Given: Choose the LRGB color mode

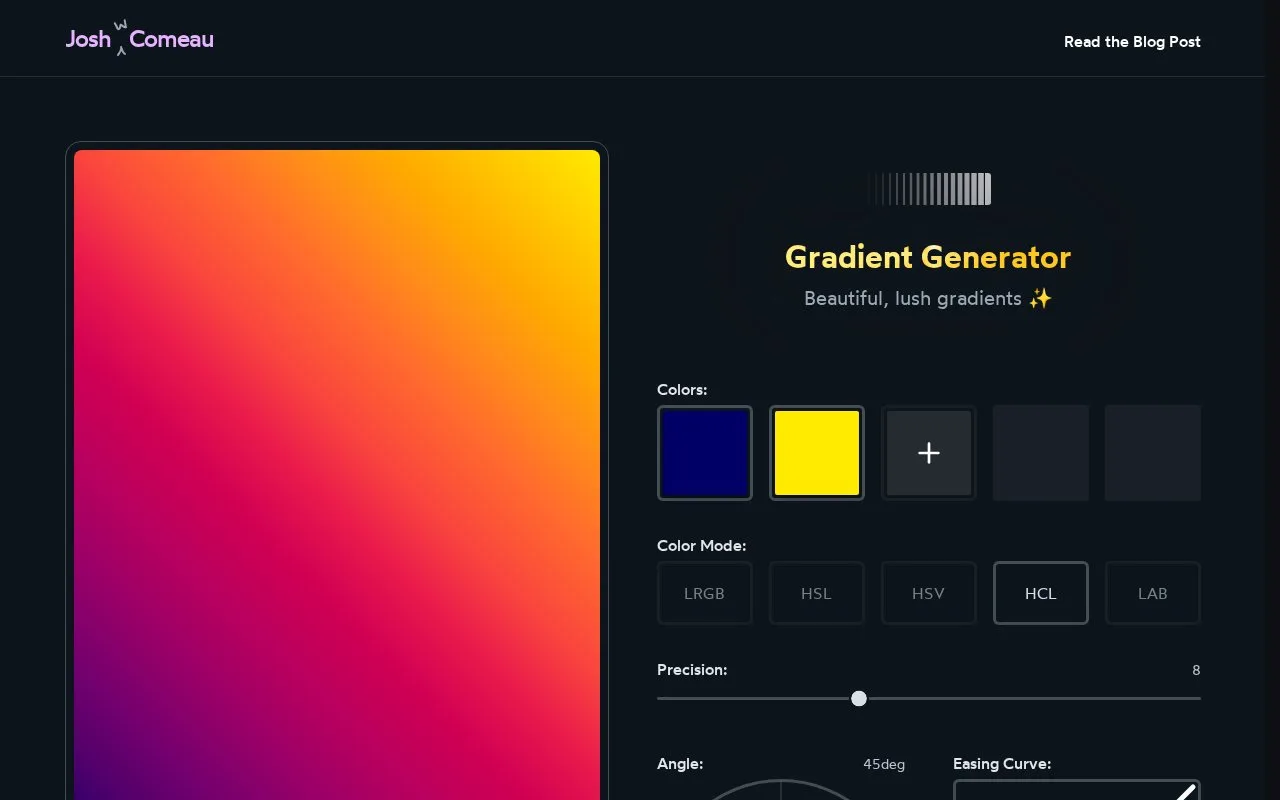Looking at the screenshot, I should 705,593.
